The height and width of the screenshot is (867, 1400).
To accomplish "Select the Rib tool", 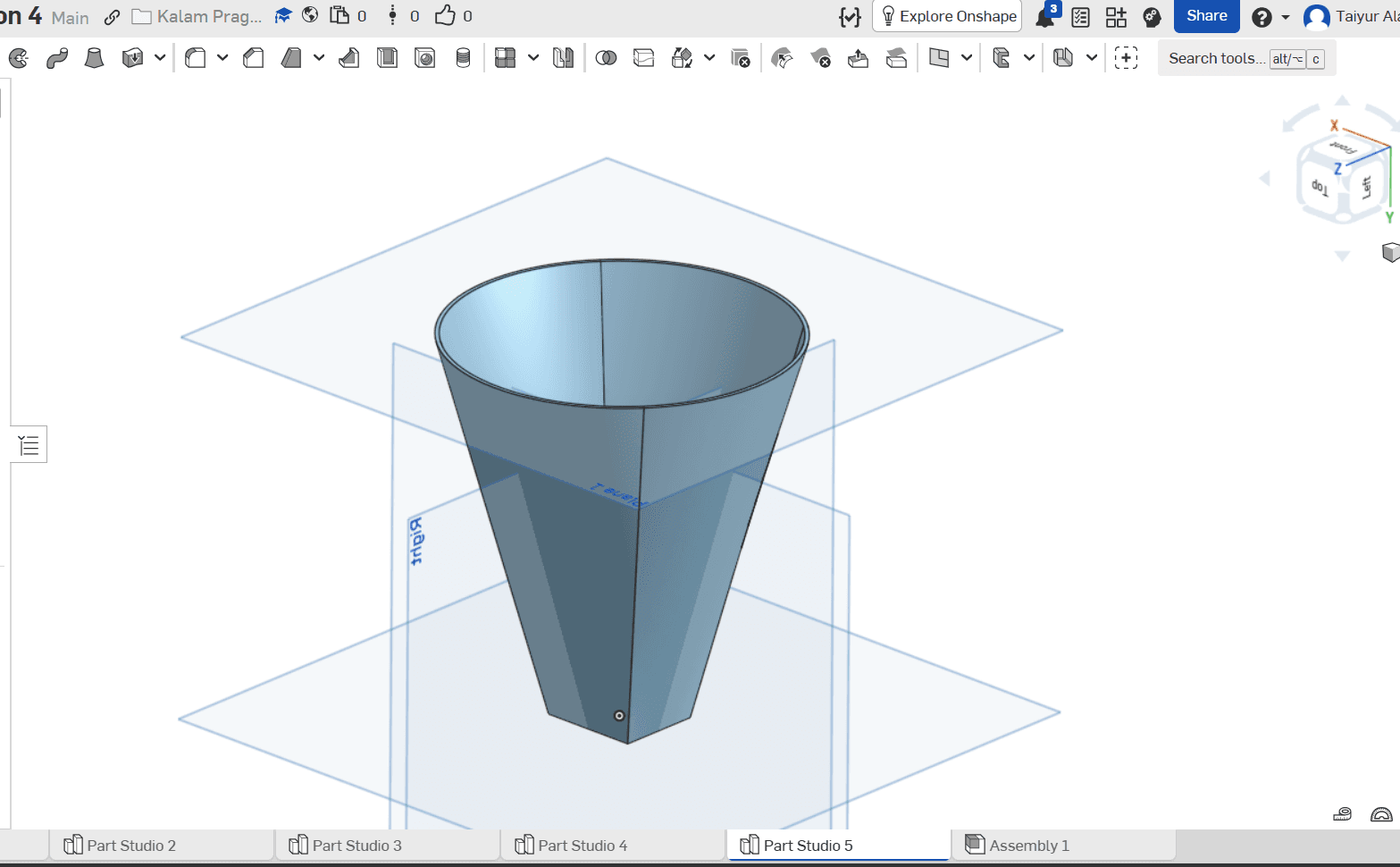I will pos(349,58).
